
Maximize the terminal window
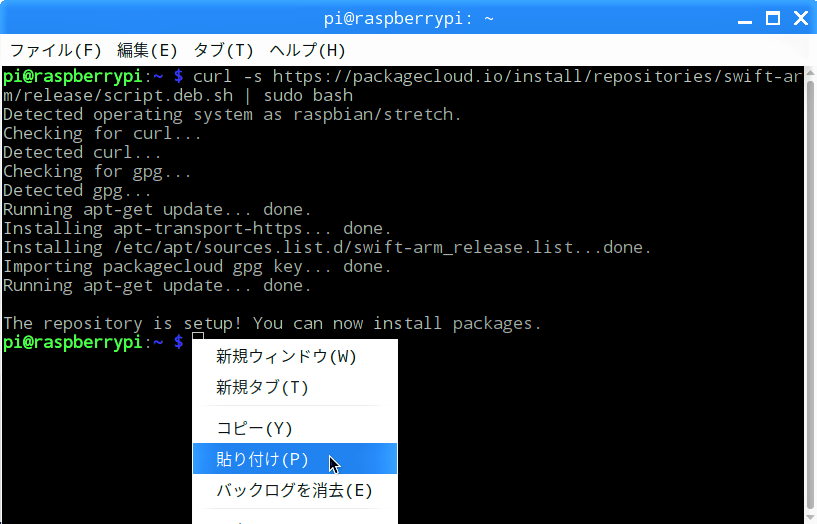click(x=772, y=18)
